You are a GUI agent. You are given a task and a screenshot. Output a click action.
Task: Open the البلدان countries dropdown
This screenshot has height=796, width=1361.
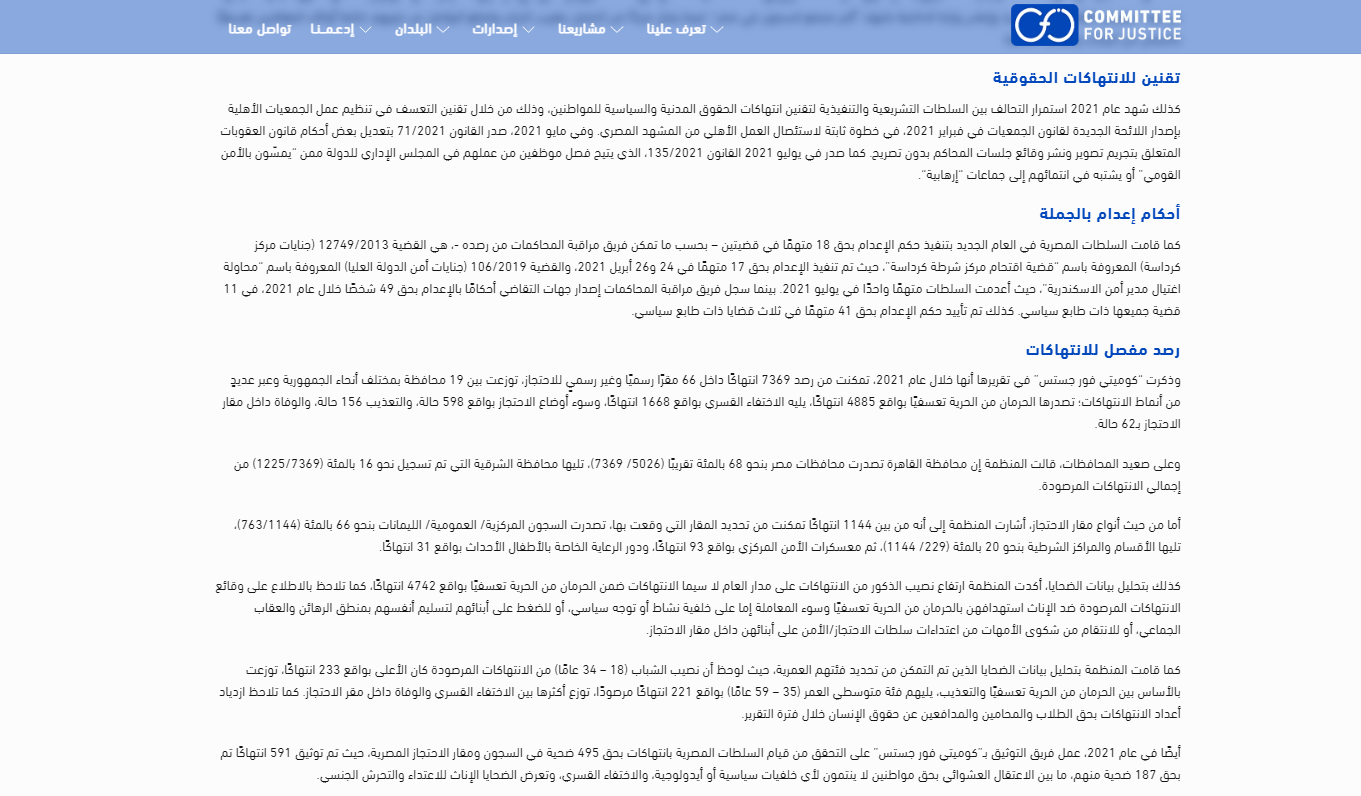[411, 29]
